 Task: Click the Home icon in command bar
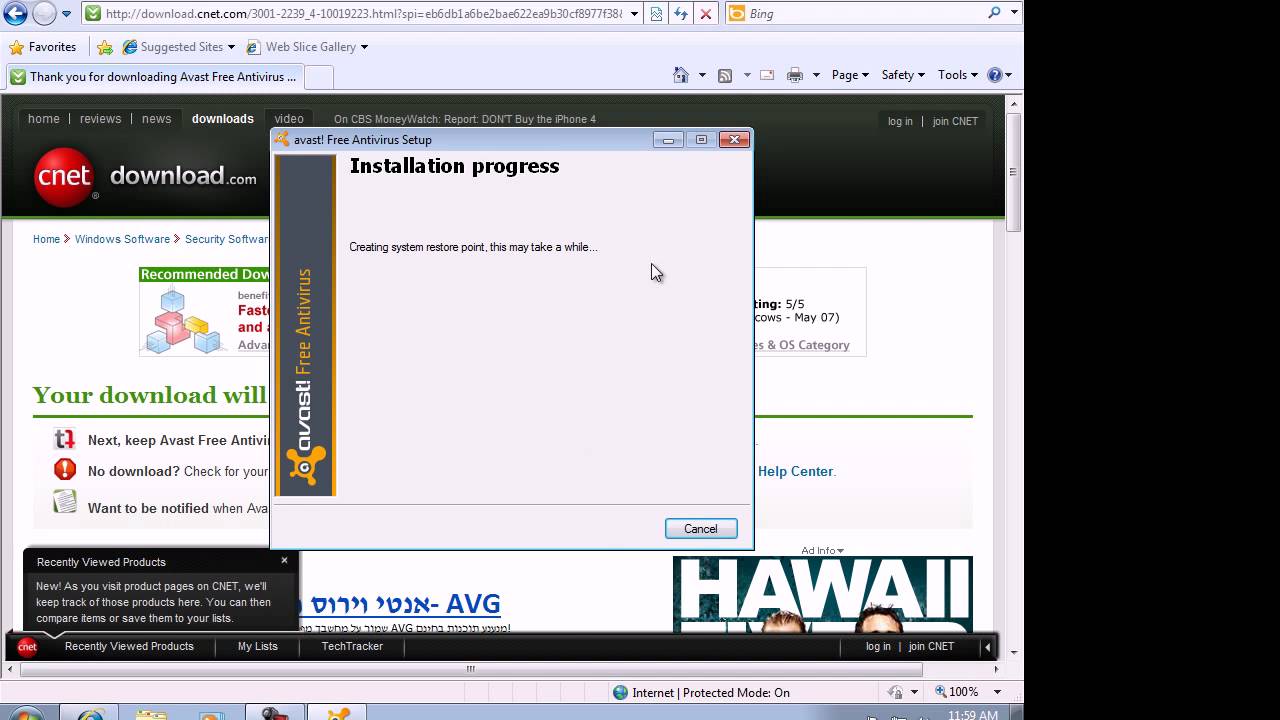(681, 75)
